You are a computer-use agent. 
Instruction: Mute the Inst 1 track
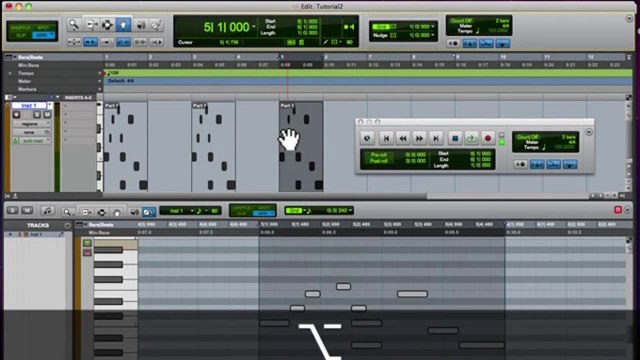[x=47, y=115]
